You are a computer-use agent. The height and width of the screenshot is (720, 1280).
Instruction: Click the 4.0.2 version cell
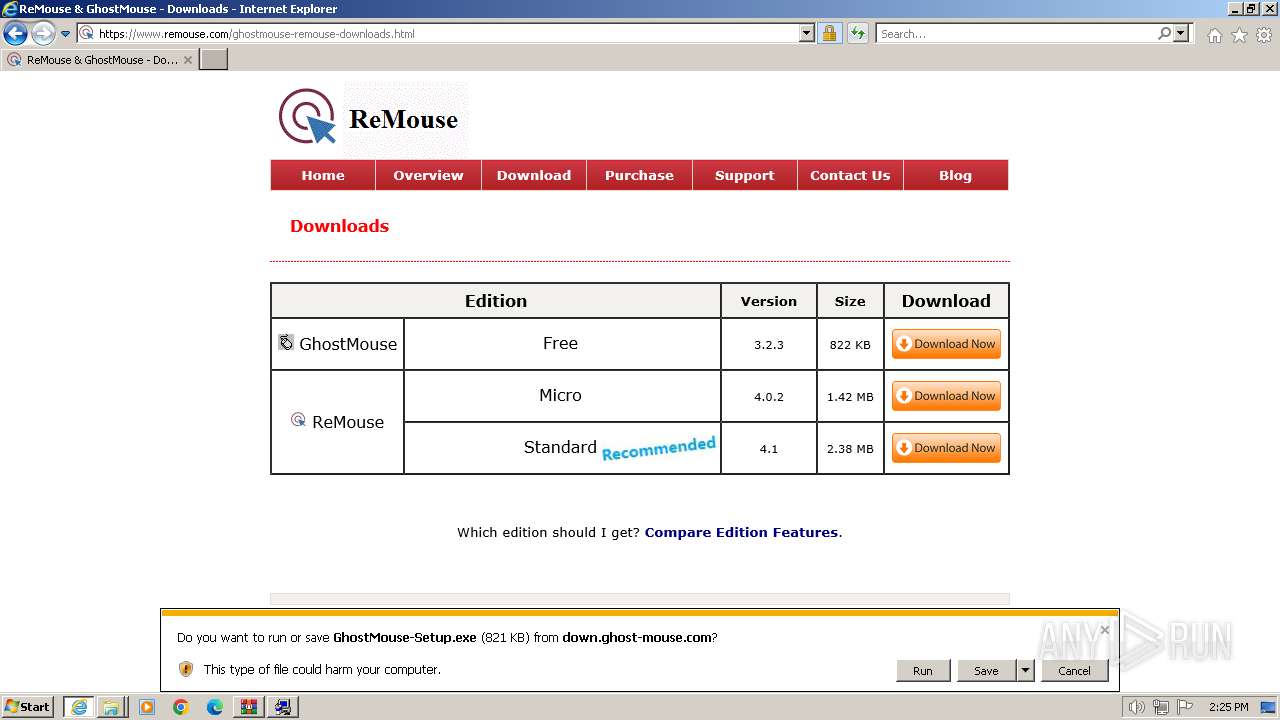769,396
